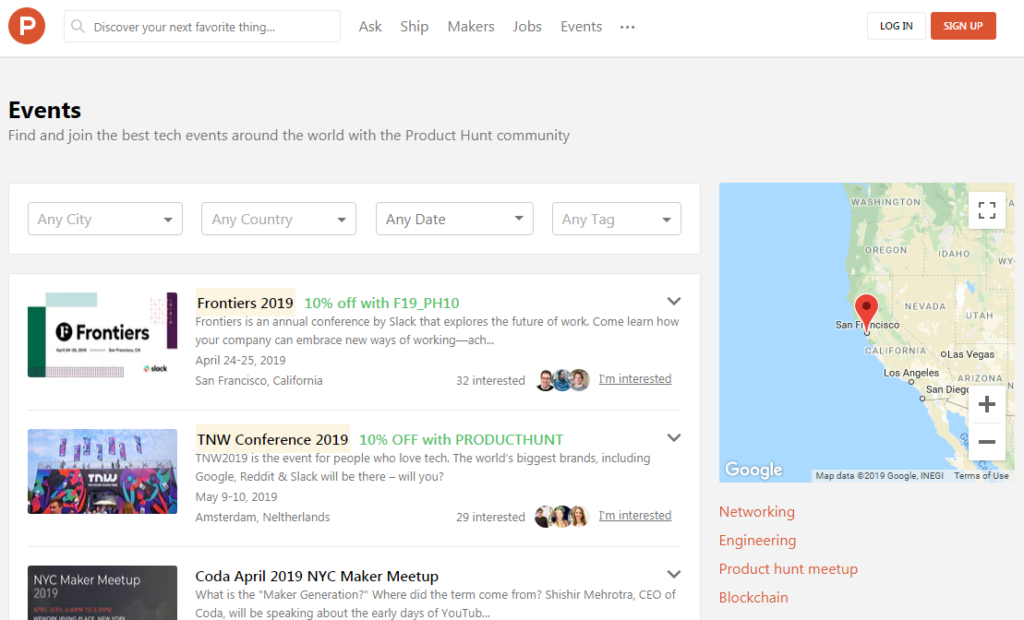Open Coda April 2019 NYC Maker Meetup title
Screen dimensions: 1024x620
317,576
